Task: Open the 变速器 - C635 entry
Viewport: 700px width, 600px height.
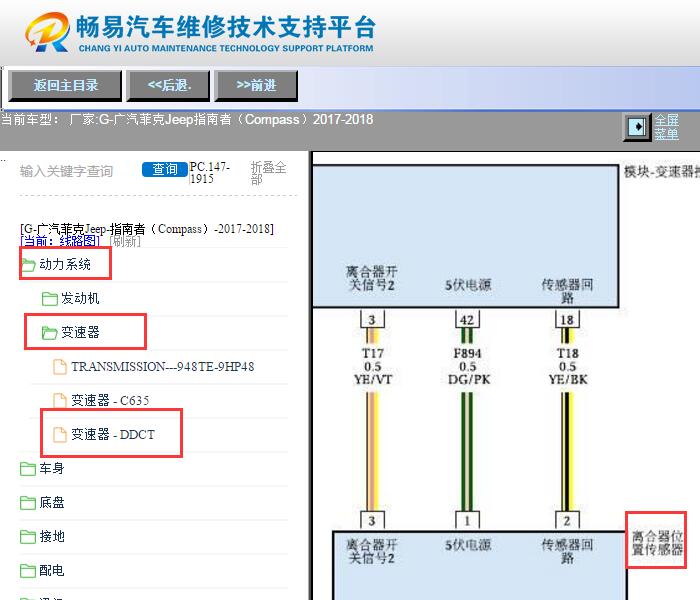Action: (x=110, y=400)
